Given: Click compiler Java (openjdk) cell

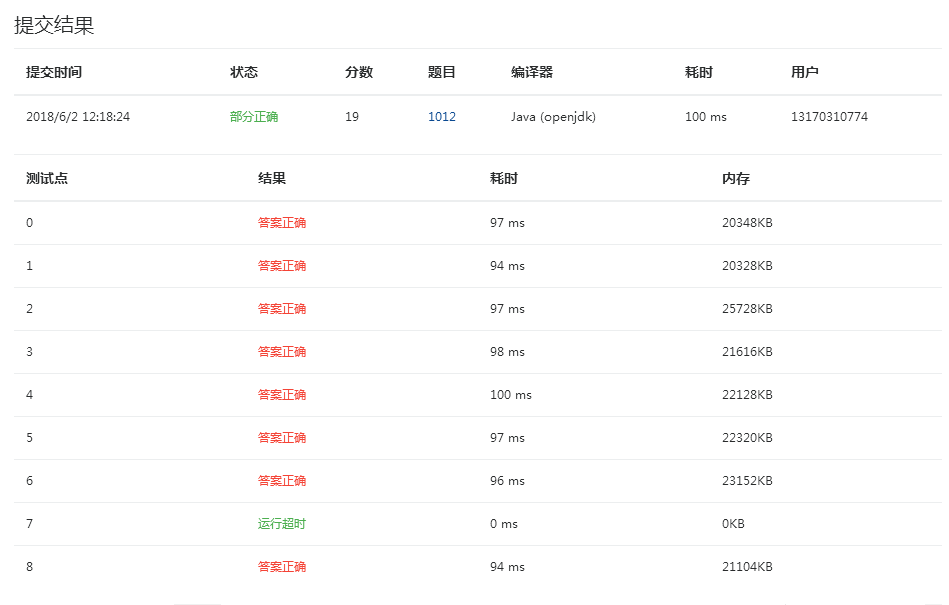Looking at the screenshot, I should click(553, 117).
